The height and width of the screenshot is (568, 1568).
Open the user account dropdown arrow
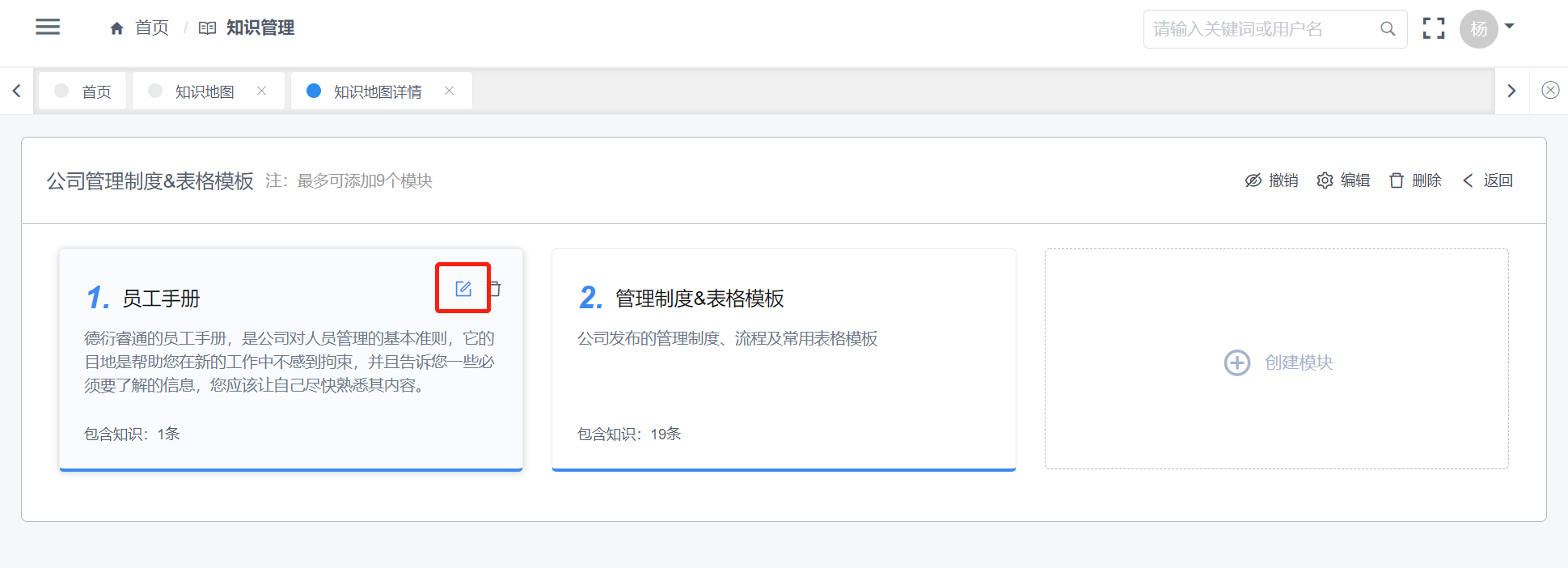click(1509, 27)
